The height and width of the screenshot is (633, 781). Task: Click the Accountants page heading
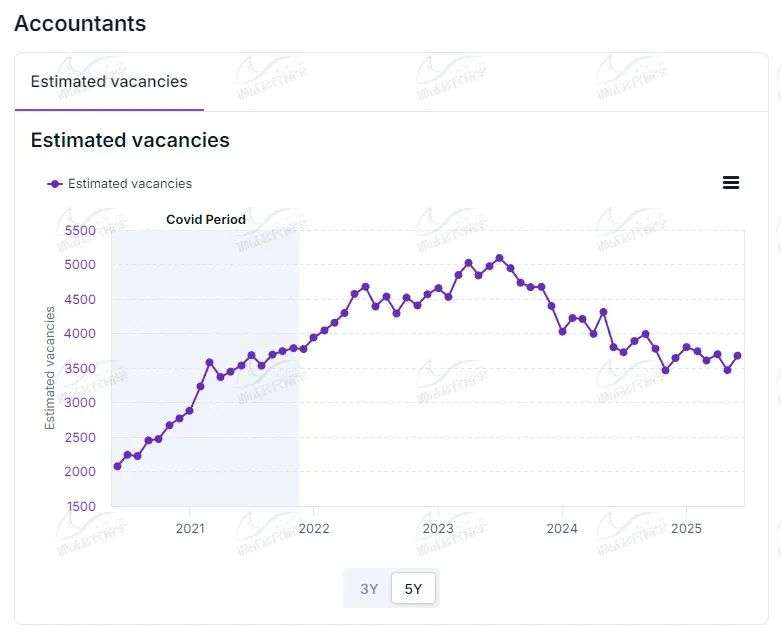pos(80,24)
